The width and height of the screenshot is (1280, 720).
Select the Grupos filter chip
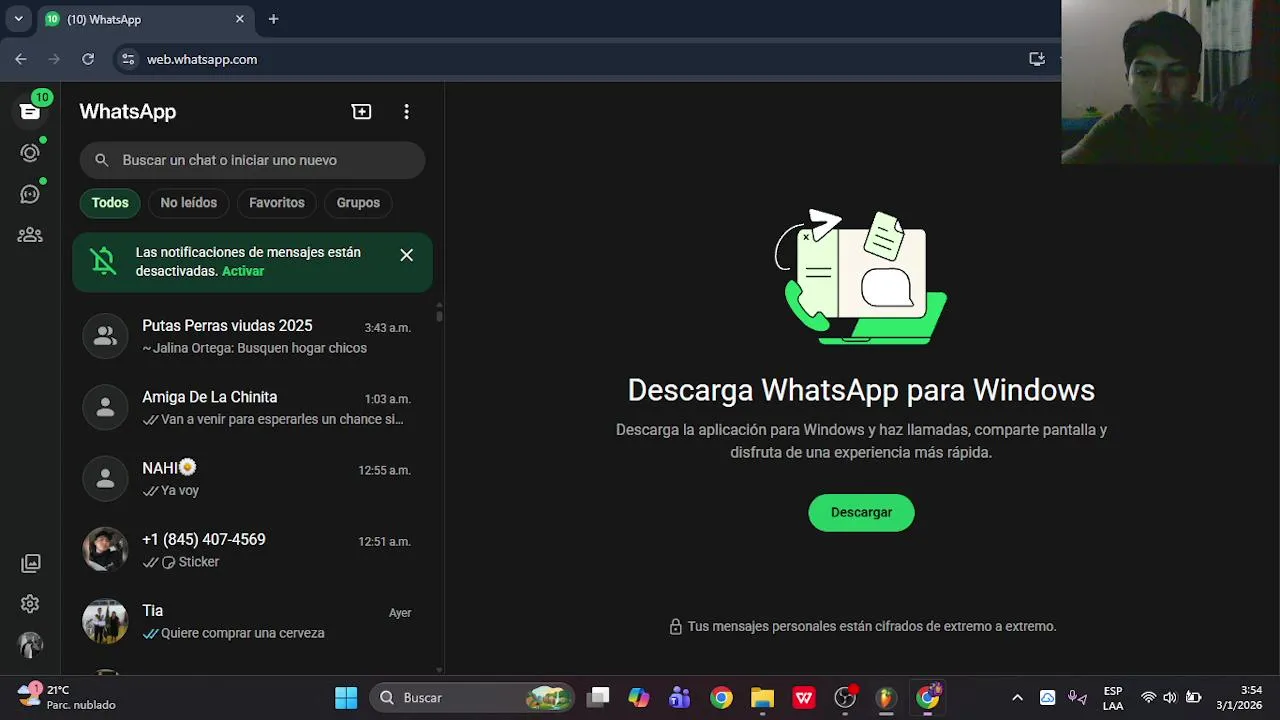(x=358, y=203)
